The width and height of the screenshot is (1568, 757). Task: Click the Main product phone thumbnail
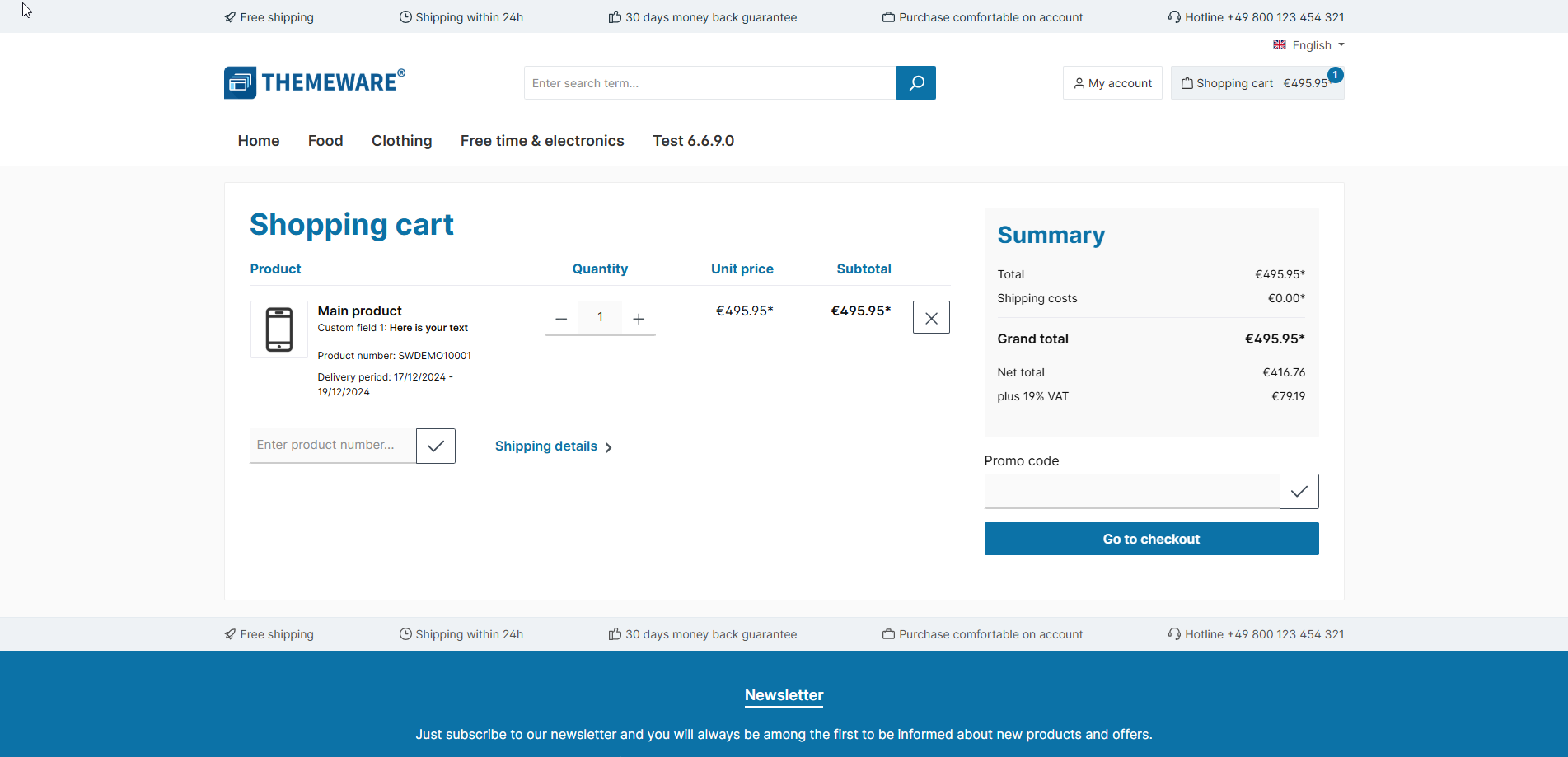[279, 329]
